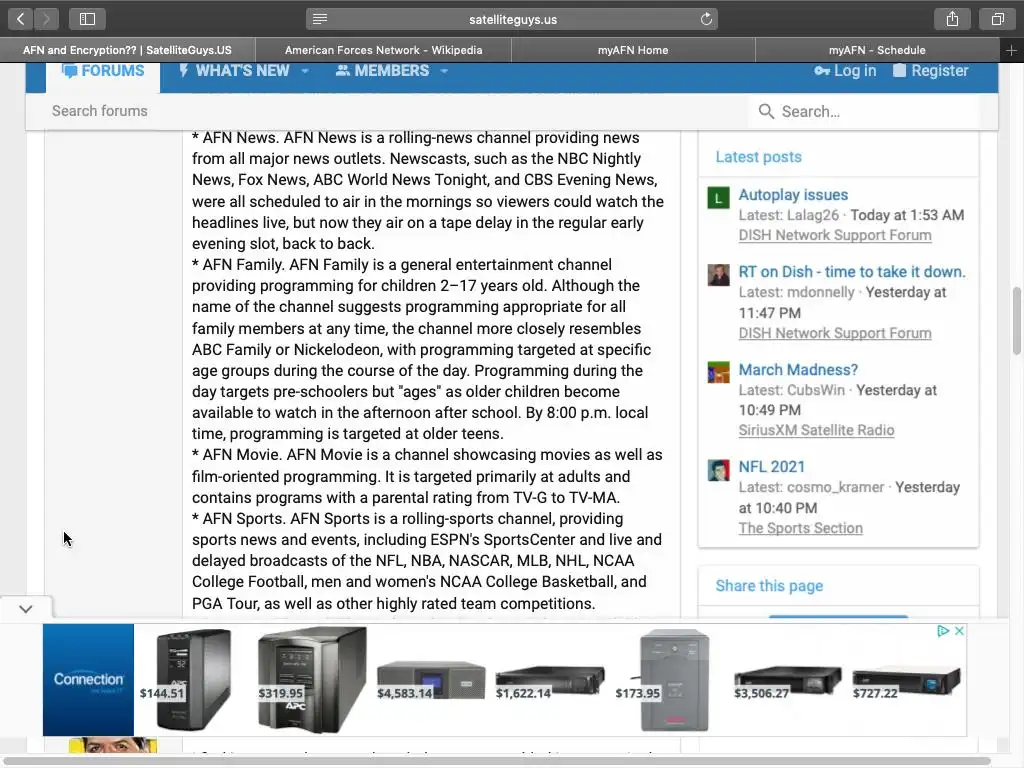Open the Safari share icon

(952, 19)
